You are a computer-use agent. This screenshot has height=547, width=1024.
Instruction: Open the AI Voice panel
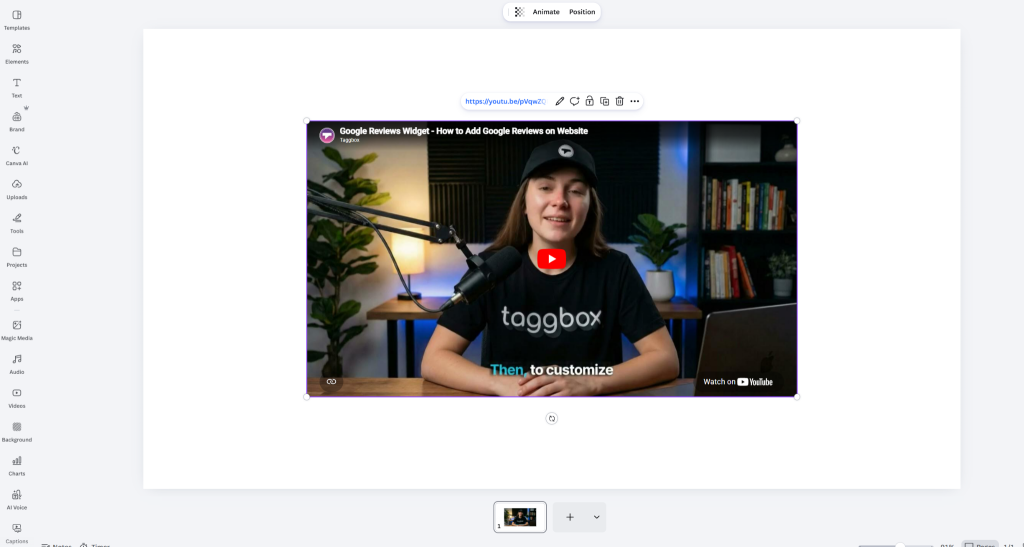coord(17,500)
